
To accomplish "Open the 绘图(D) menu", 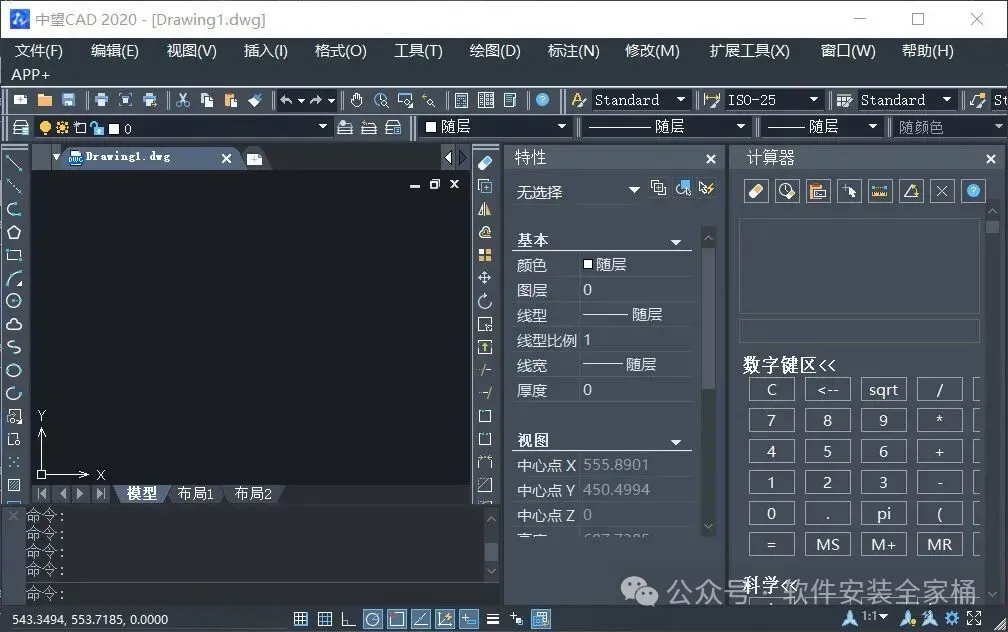I will point(494,50).
